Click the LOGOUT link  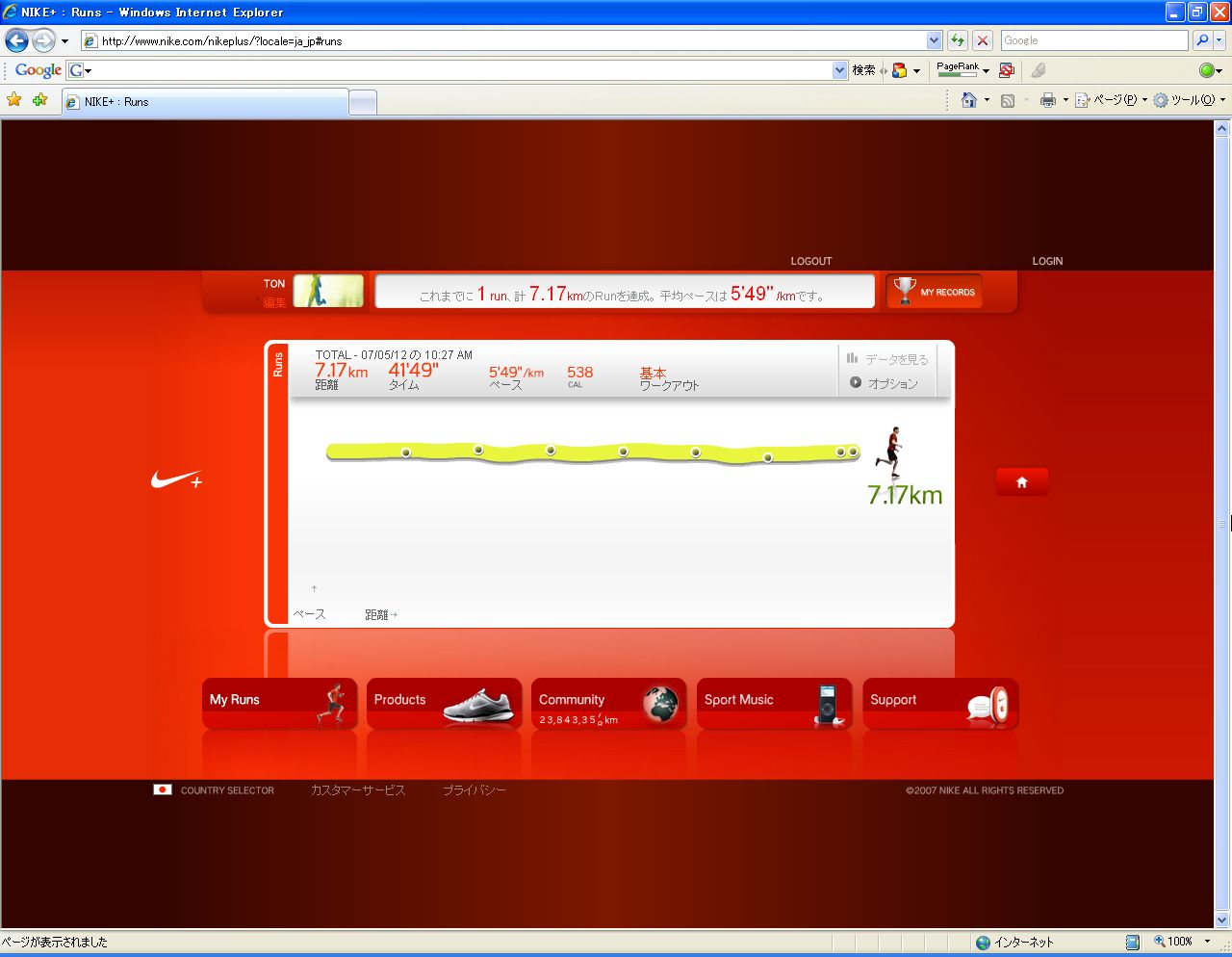coord(811,261)
